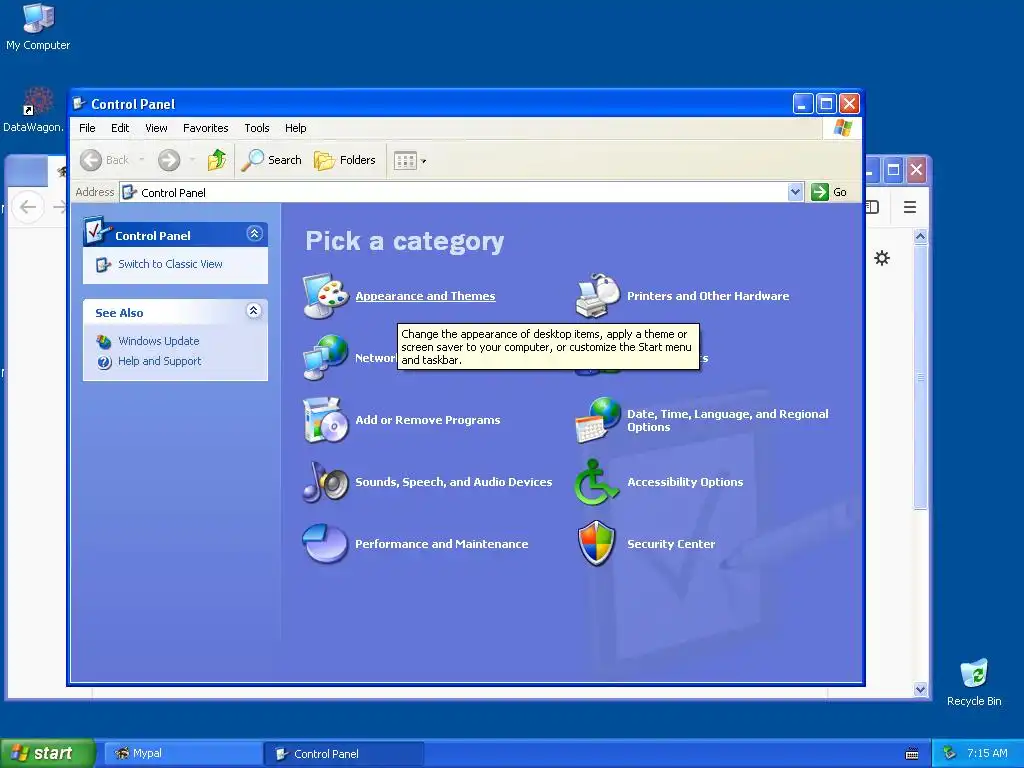The width and height of the screenshot is (1024, 768).
Task: Open Windows Update from See Also
Action: click(x=158, y=341)
